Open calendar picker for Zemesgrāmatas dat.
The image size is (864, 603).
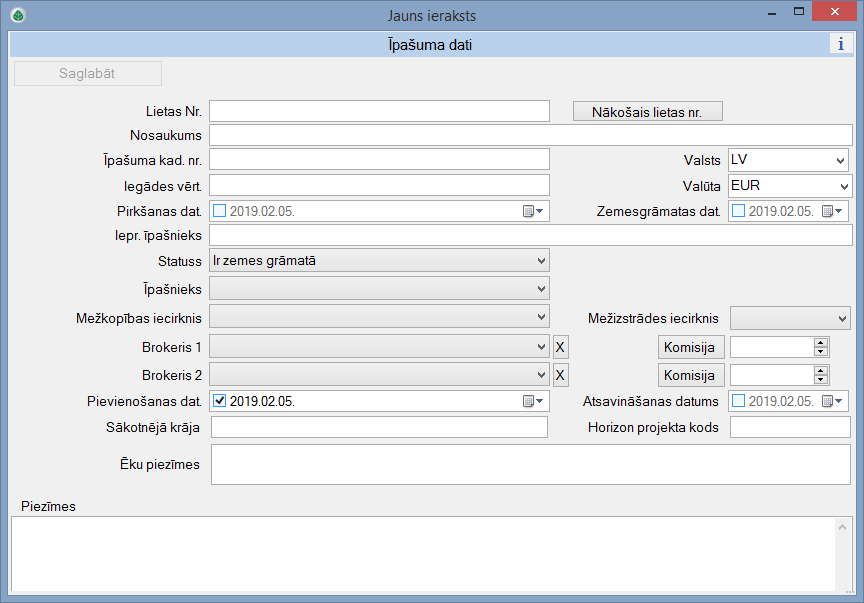point(831,211)
